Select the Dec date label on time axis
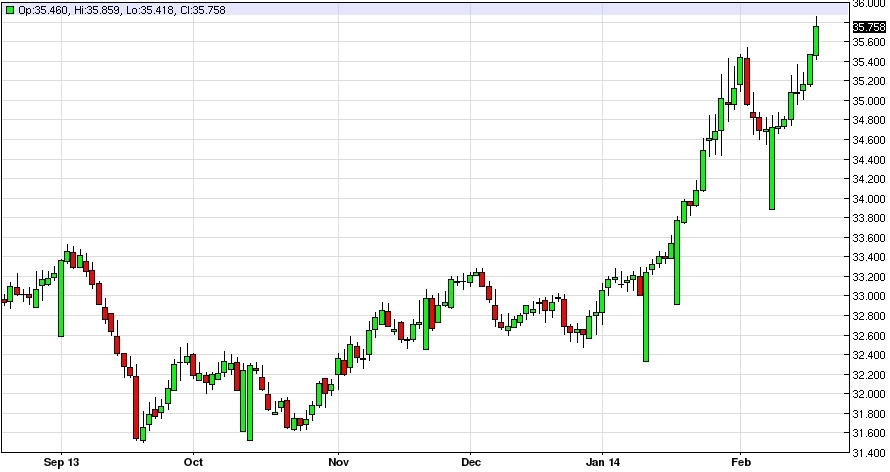 click(x=471, y=462)
